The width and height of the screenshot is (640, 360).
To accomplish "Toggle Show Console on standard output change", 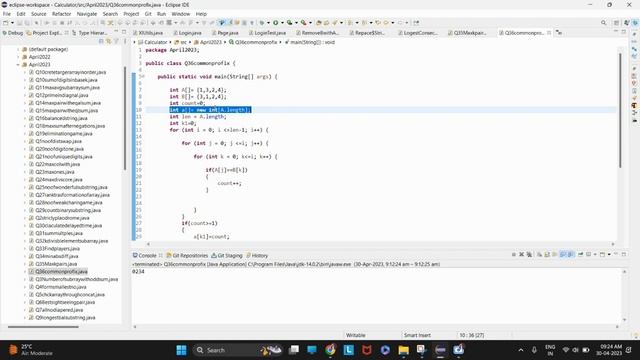I will (563, 254).
